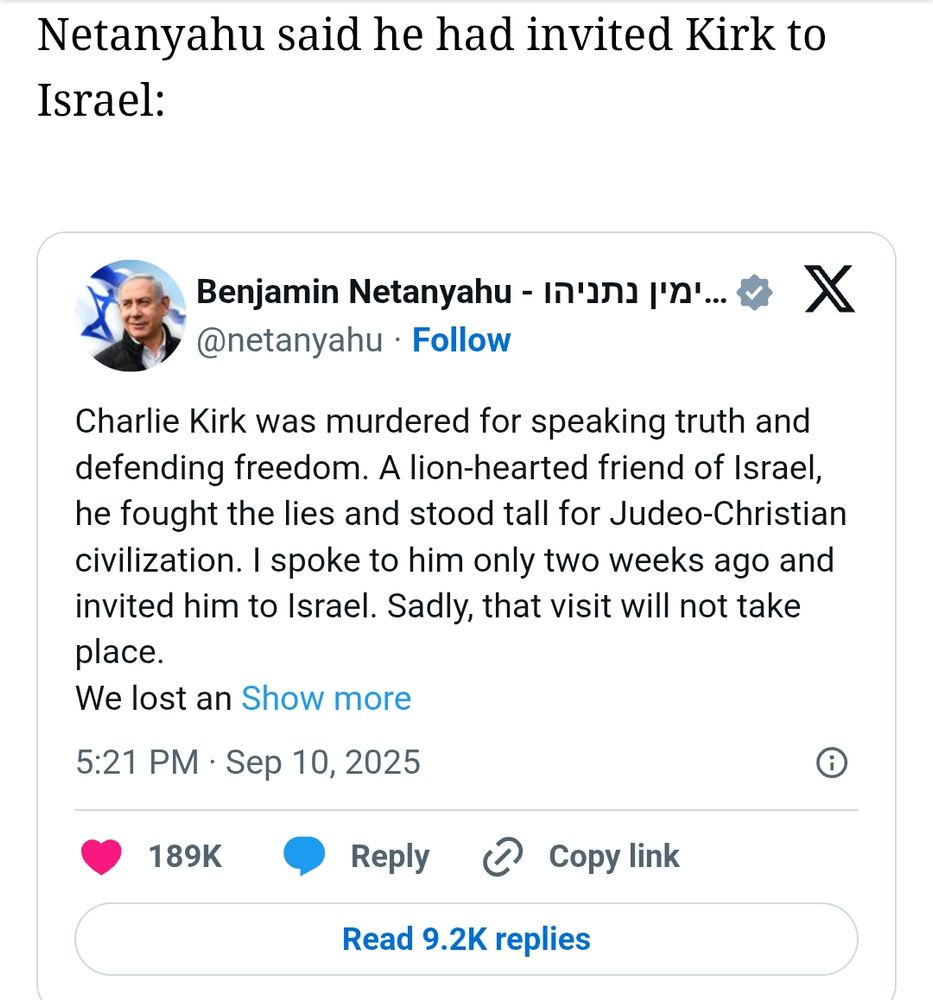Viewport: 933px width, 1000px height.
Task: Open Netanyahu's profile picture
Action: pos(130,316)
